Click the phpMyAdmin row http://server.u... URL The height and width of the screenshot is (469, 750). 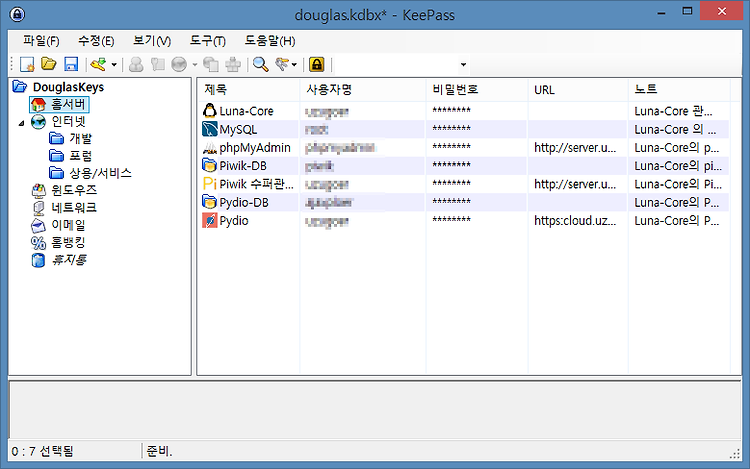(x=575, y=148)
